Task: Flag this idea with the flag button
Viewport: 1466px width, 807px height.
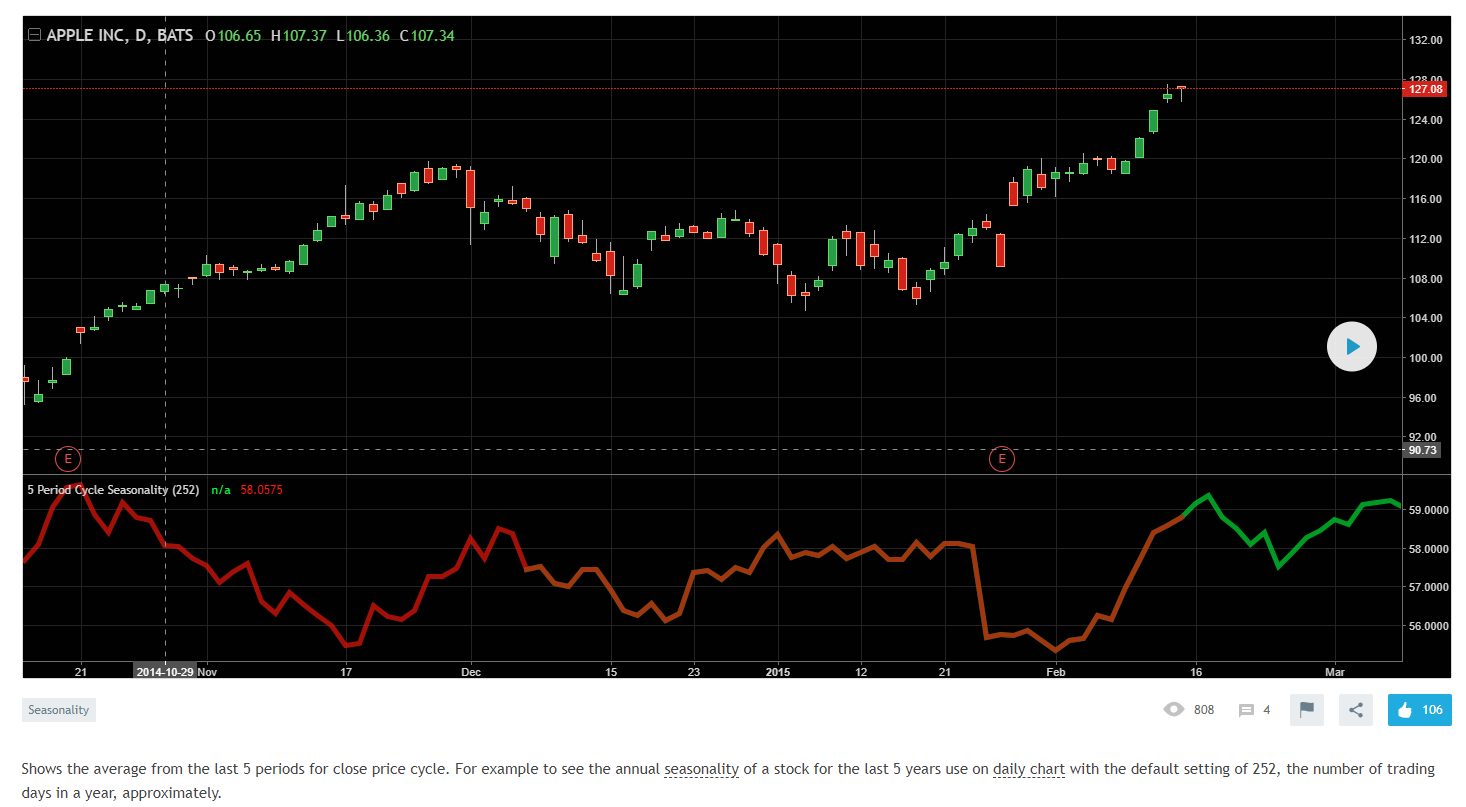Action: pos(1307,710)
